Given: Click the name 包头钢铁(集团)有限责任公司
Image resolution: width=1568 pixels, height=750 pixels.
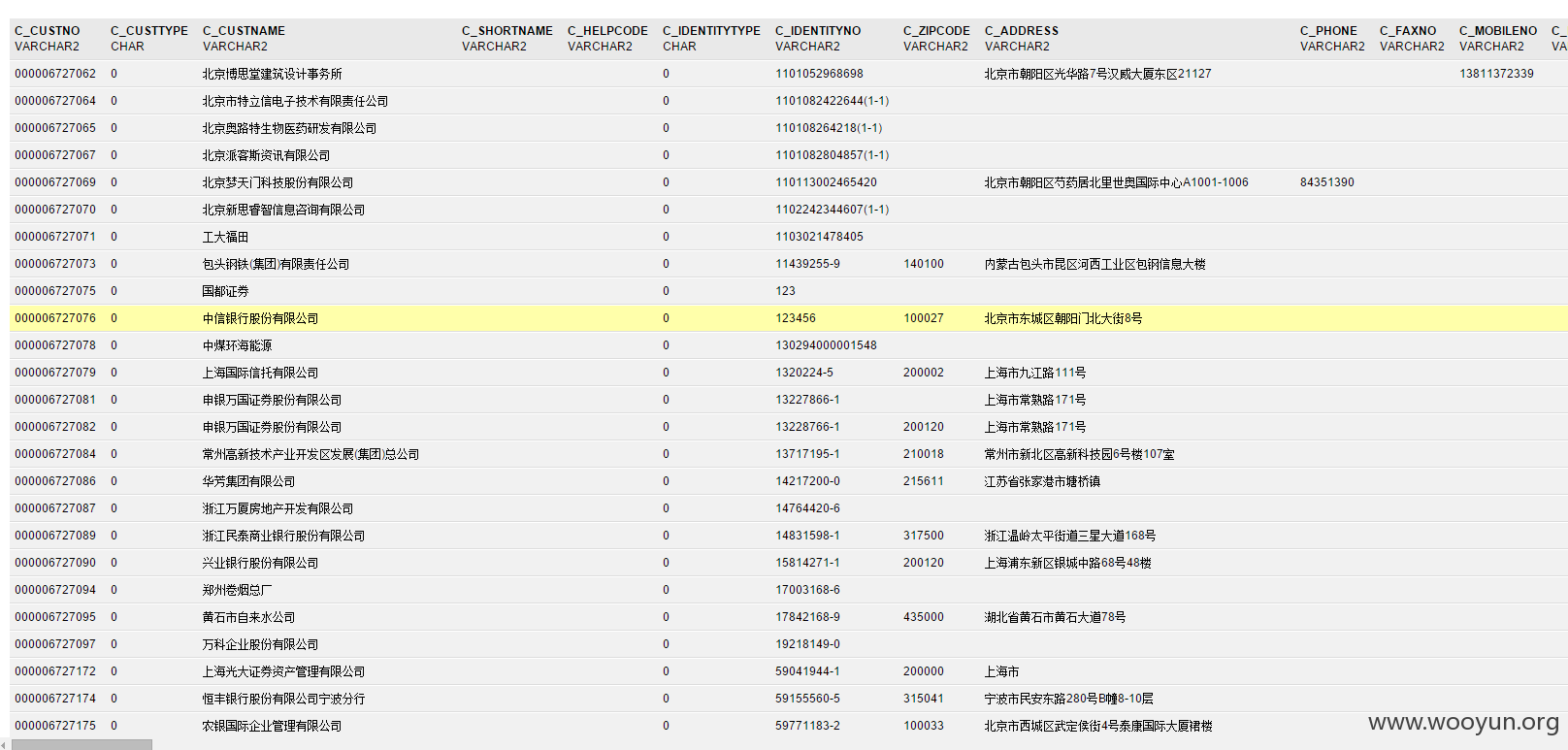Looking at the screenshot, I should (x=276, y=264).
